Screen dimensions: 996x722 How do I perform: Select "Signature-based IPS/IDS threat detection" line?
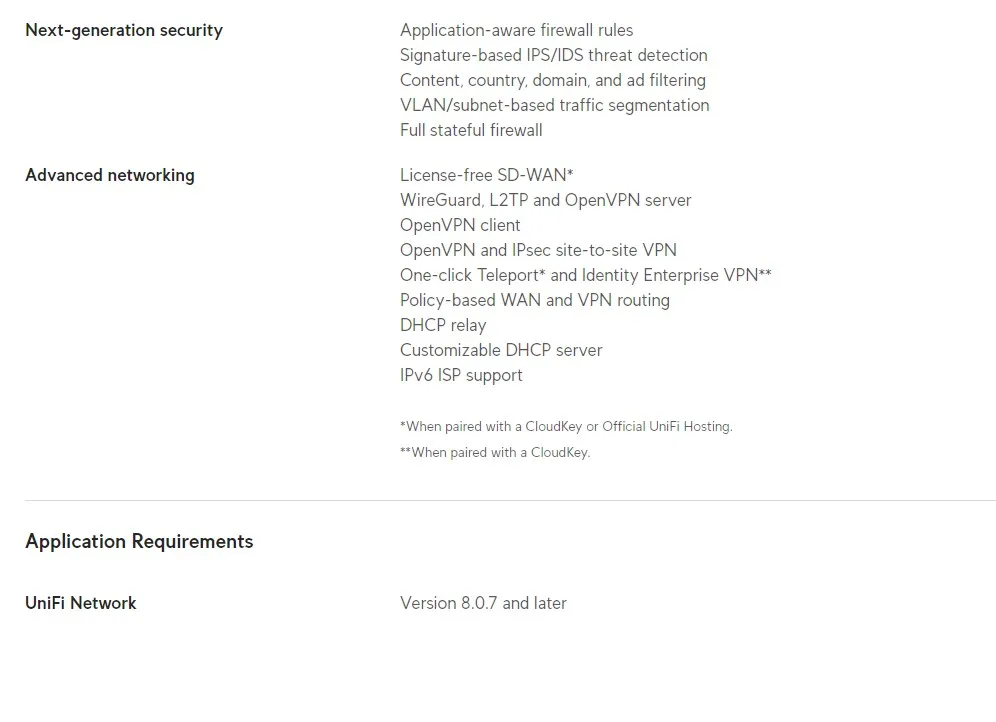tap(553, 55)
